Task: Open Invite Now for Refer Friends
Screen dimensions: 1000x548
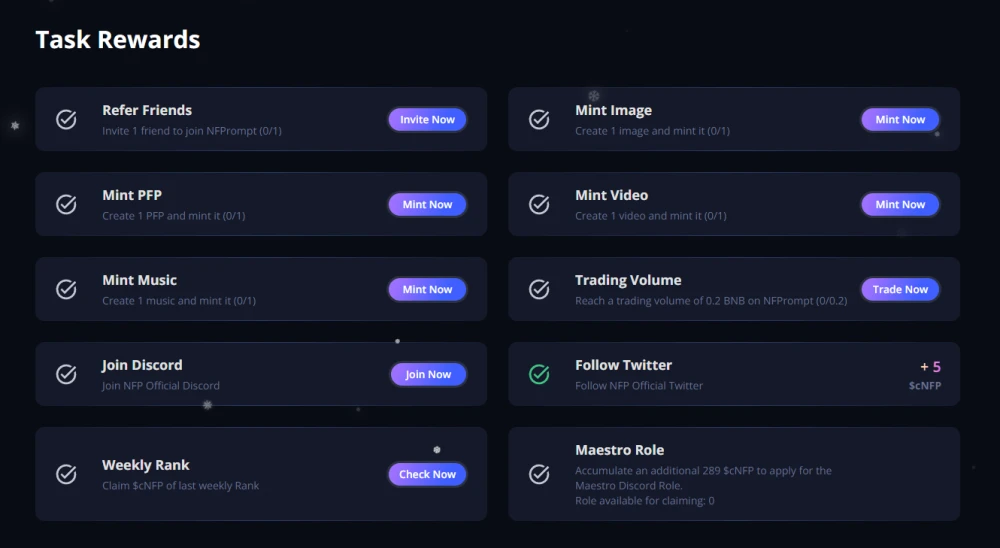Action: click(x=427, y=119)
